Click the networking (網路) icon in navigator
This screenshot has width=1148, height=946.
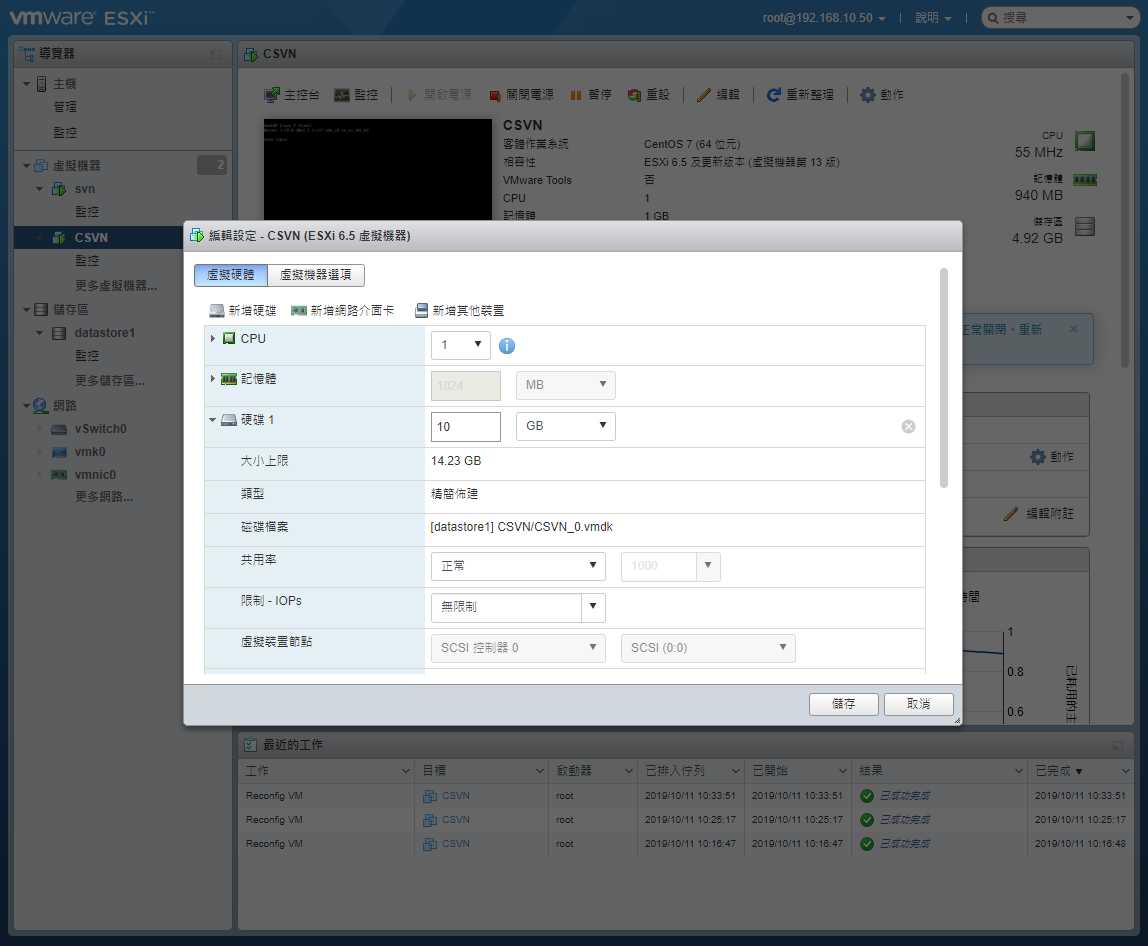[40, 405]
